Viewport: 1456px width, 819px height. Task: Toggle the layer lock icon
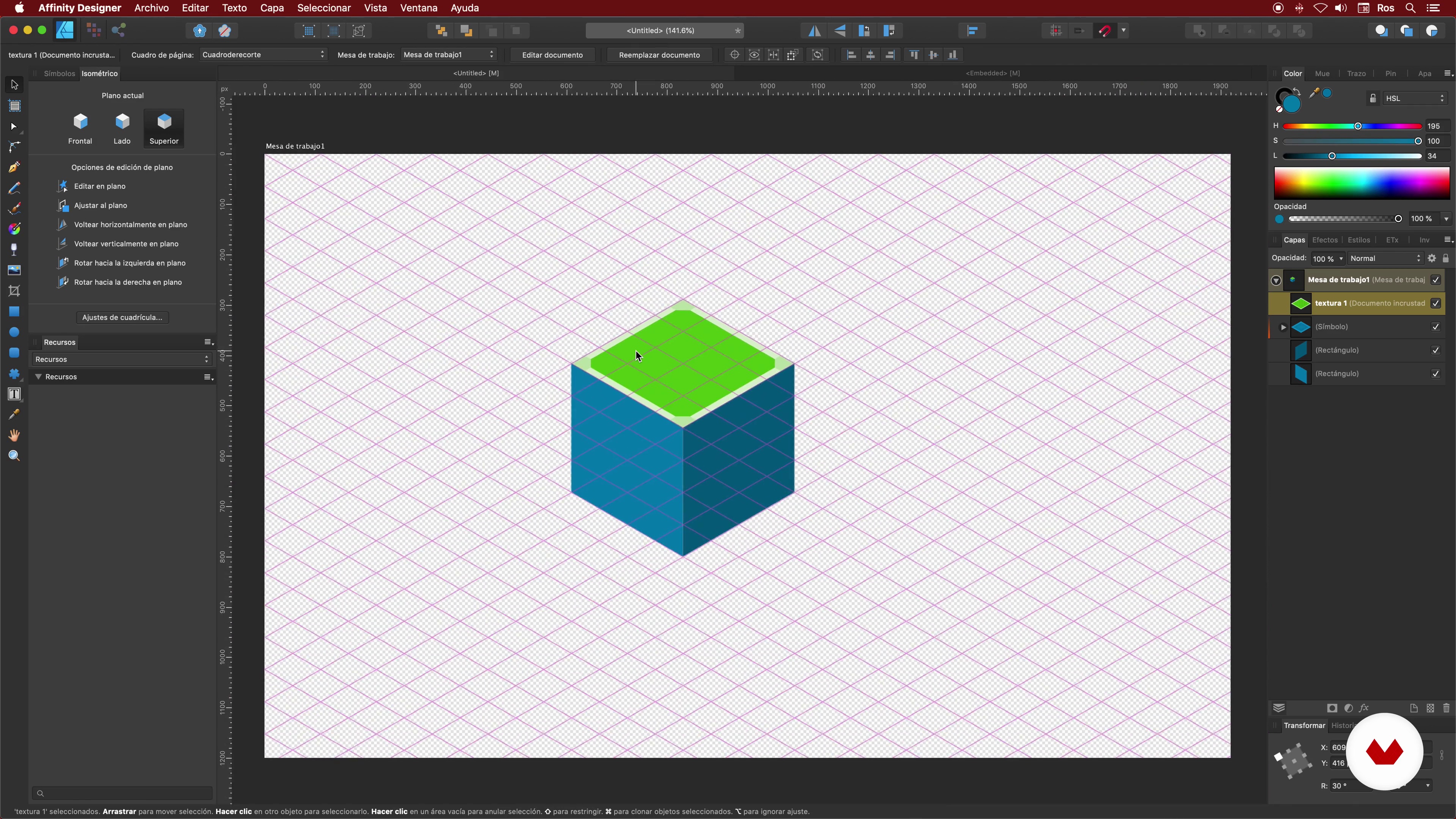click(x=1445, y=258)
